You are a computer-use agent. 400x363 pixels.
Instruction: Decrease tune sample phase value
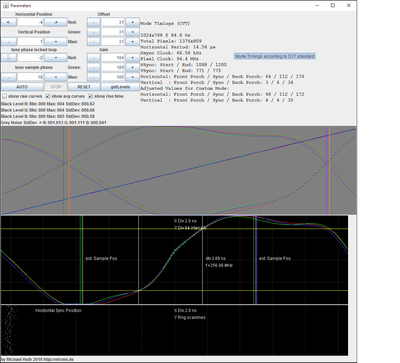click(9, 77)
